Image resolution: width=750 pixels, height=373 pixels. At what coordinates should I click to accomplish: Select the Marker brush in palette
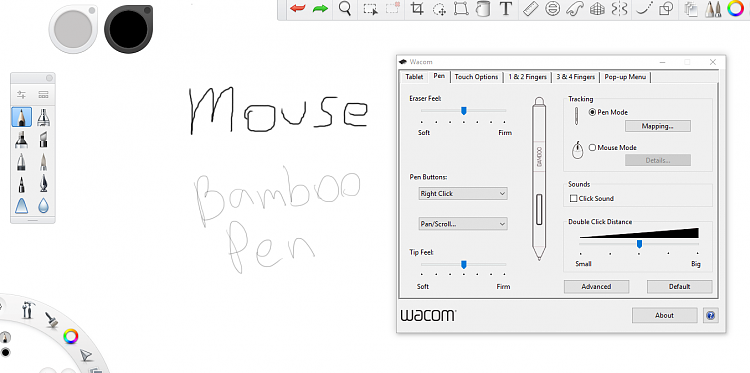tap(22, 140)
